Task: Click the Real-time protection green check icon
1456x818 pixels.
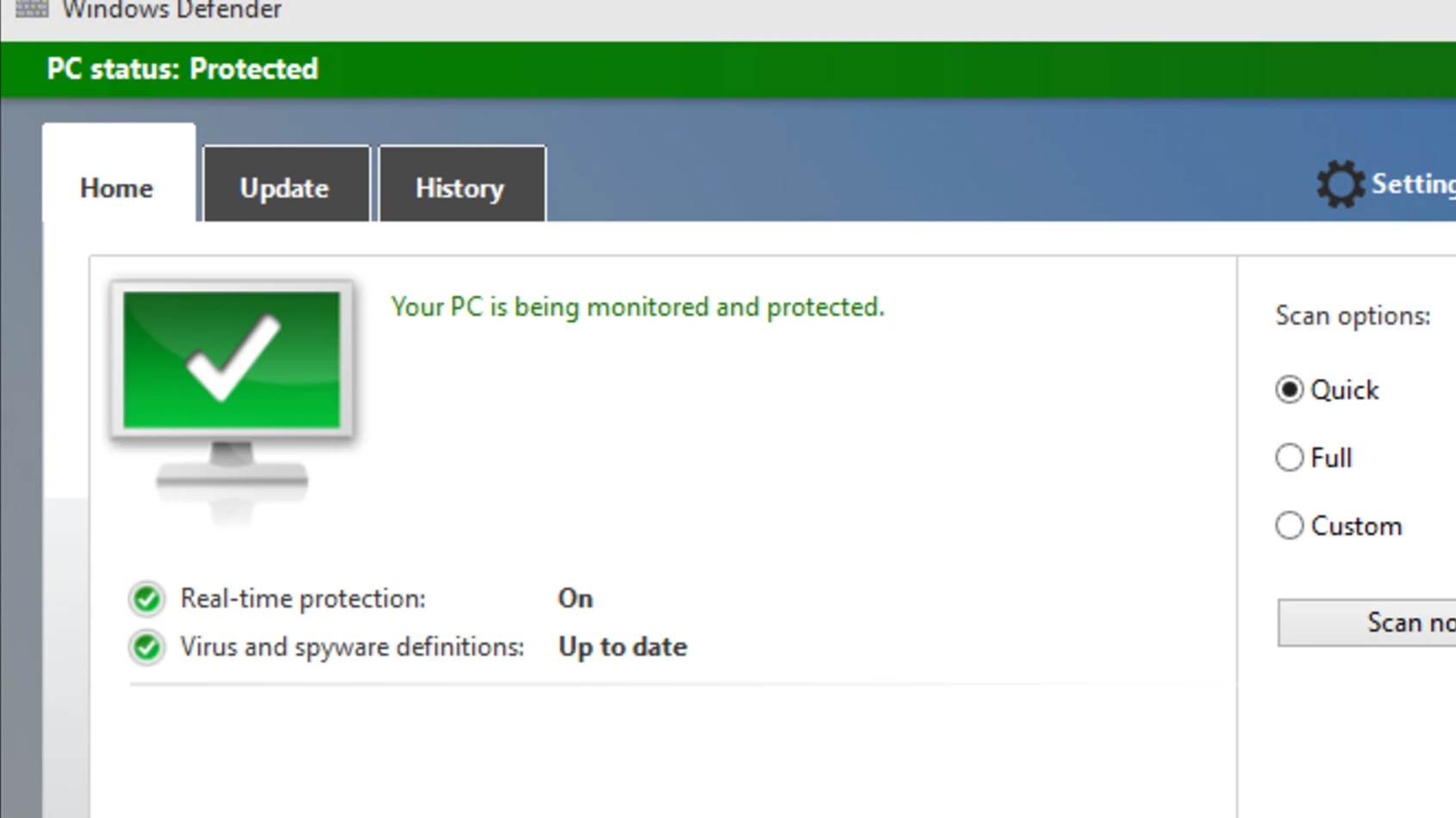Action: pos(146,598)
